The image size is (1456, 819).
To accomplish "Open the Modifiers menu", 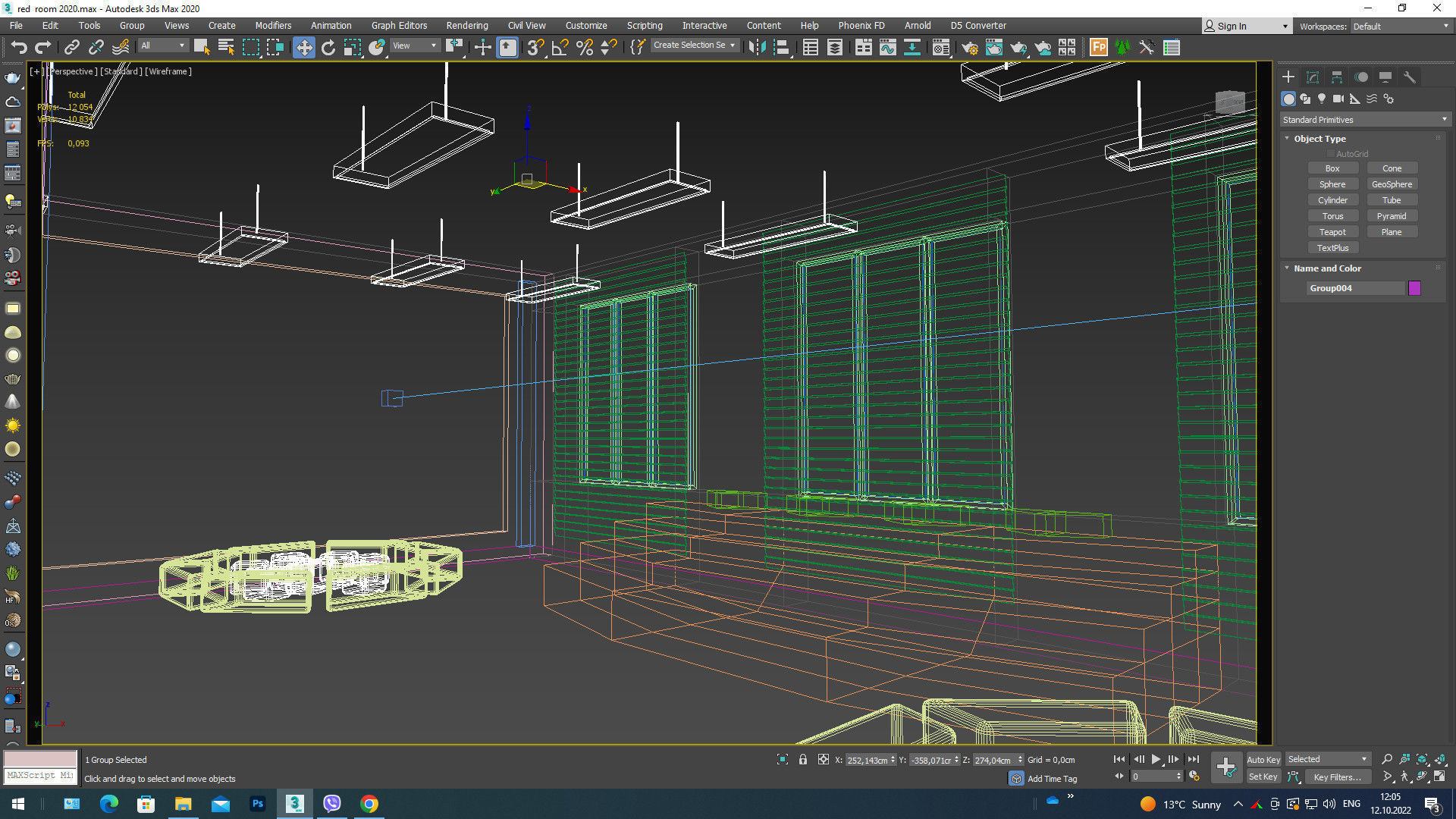I will (273, 25).
